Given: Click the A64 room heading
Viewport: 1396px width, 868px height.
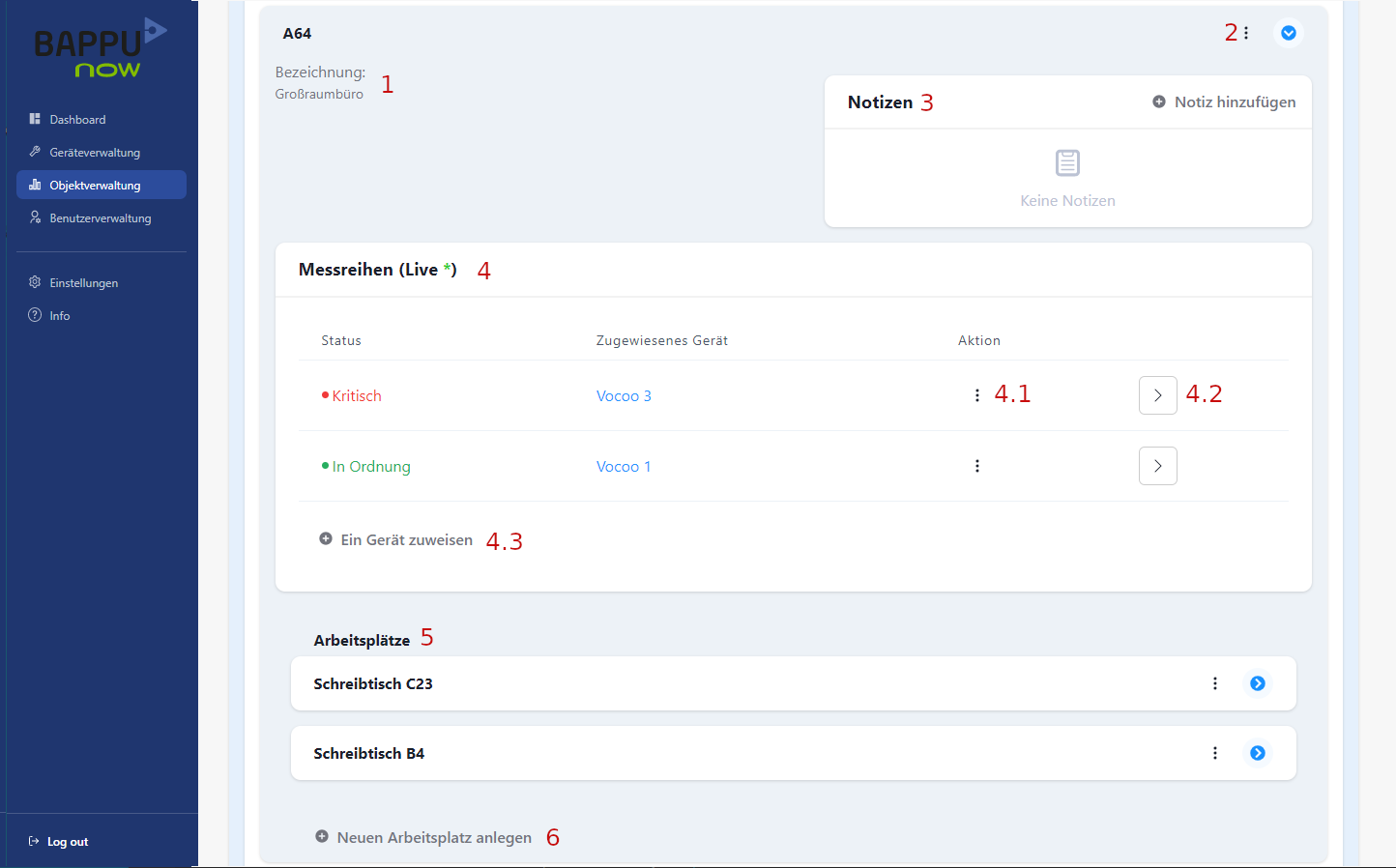Looking at the screenshot, I should click(x=297, y=33).
